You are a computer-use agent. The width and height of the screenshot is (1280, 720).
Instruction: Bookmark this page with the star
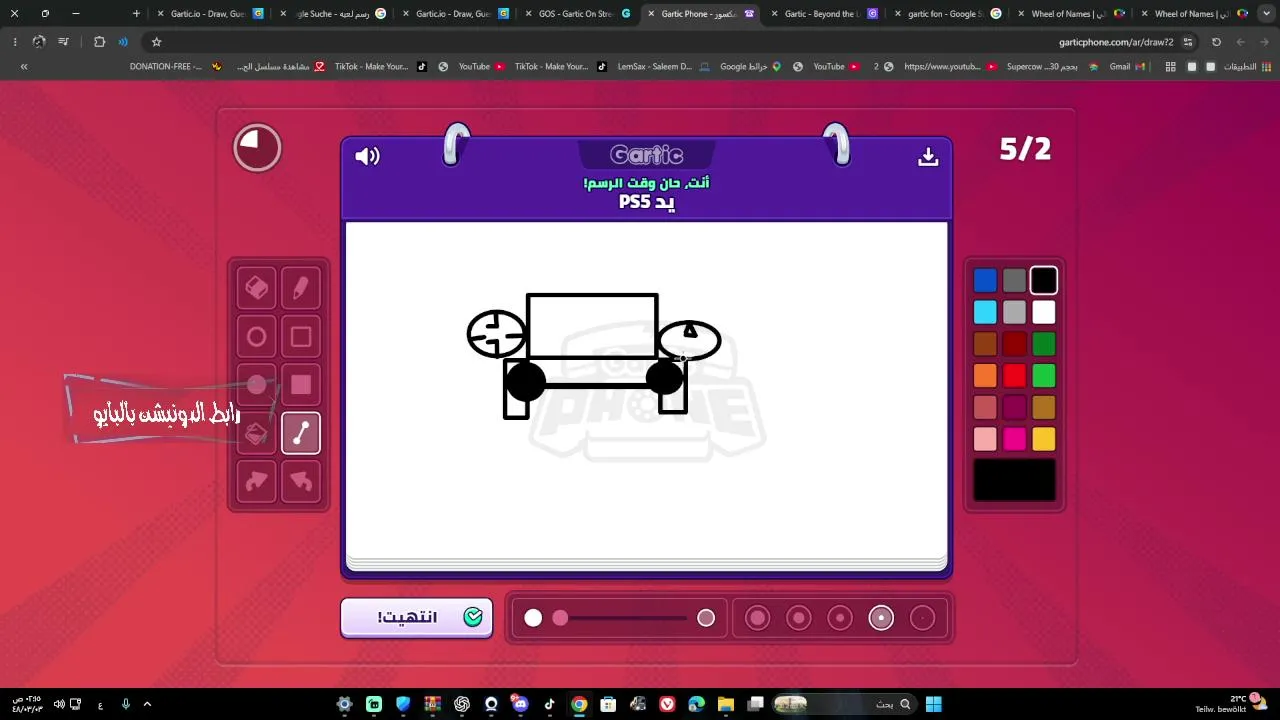point(156,42)
